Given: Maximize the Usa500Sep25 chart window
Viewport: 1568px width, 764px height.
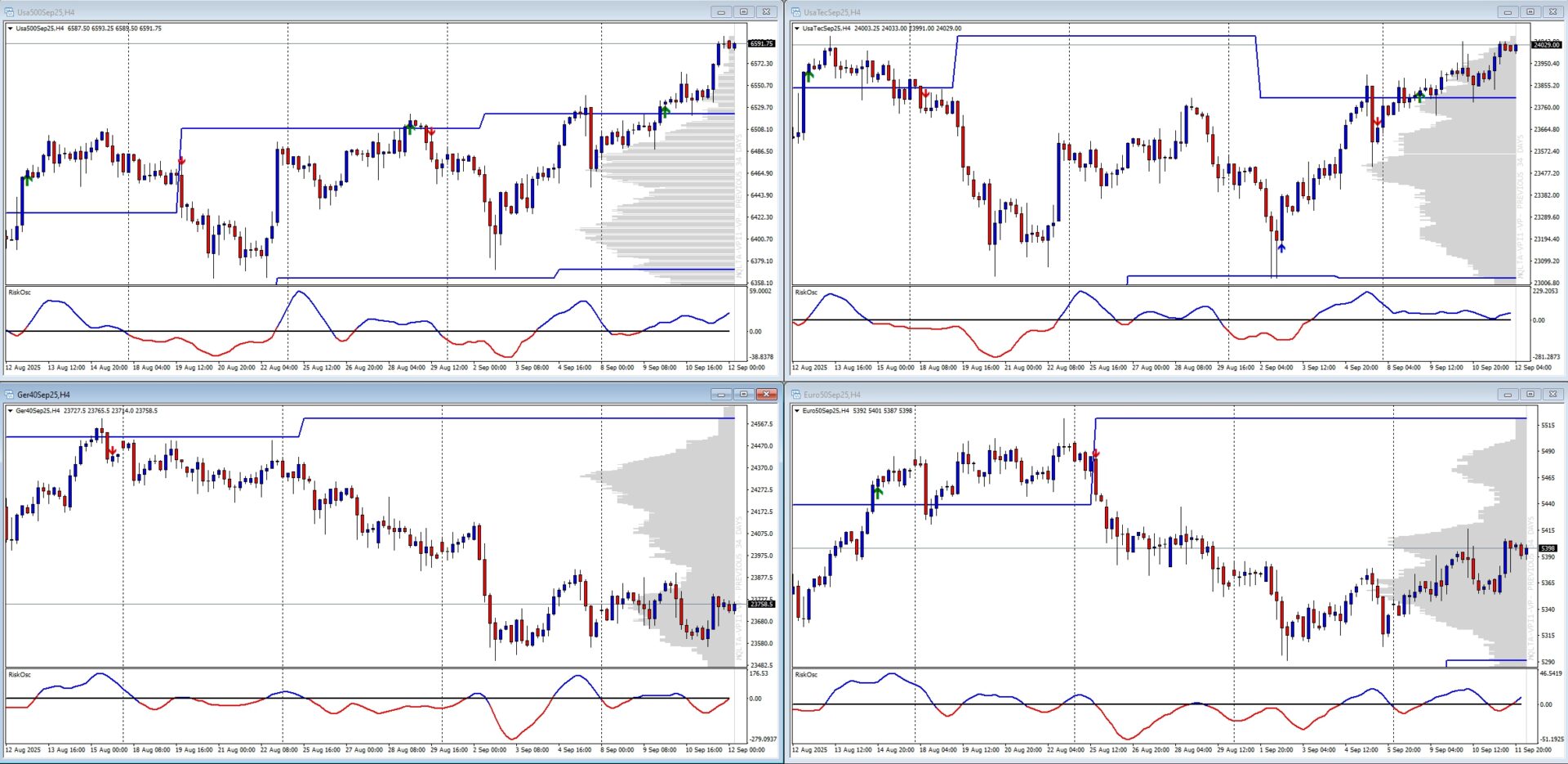Looking at the screenshot, I should pyautogui.click(x=743, y=12).
